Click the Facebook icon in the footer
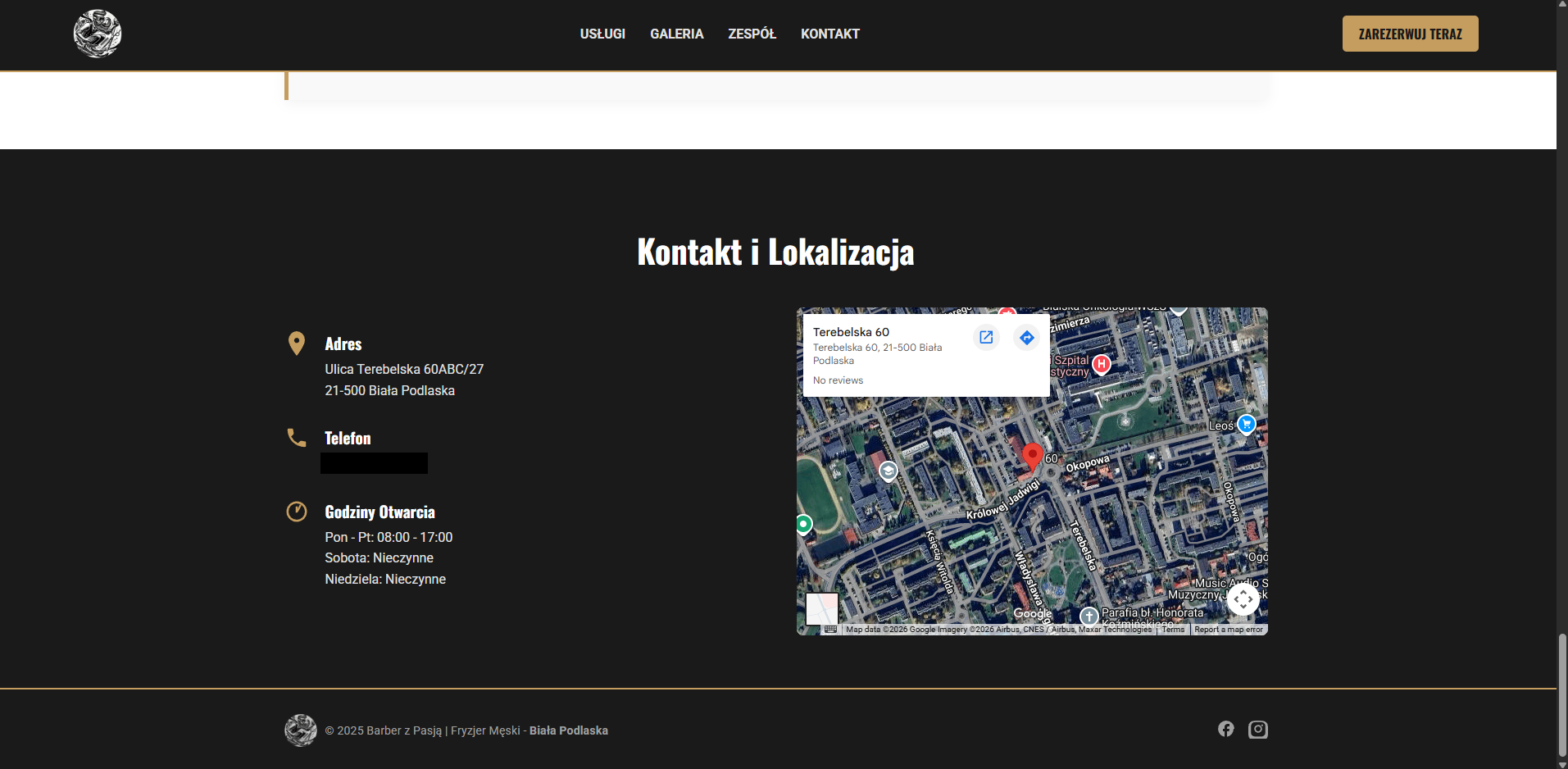Image resolution: width=1568 pixels, height=769 pixels. tap(1225, 729)
